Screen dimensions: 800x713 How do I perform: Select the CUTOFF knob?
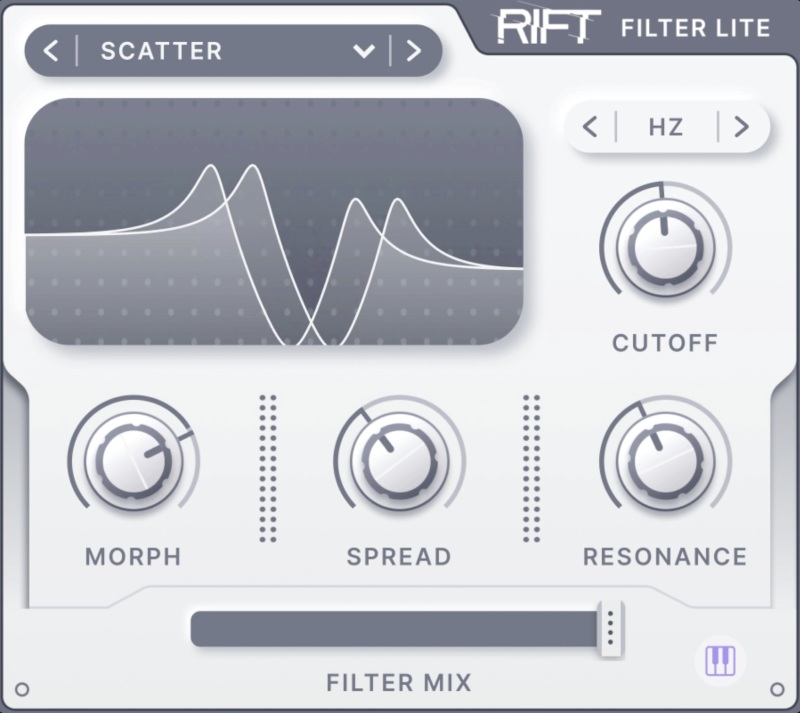664,243
